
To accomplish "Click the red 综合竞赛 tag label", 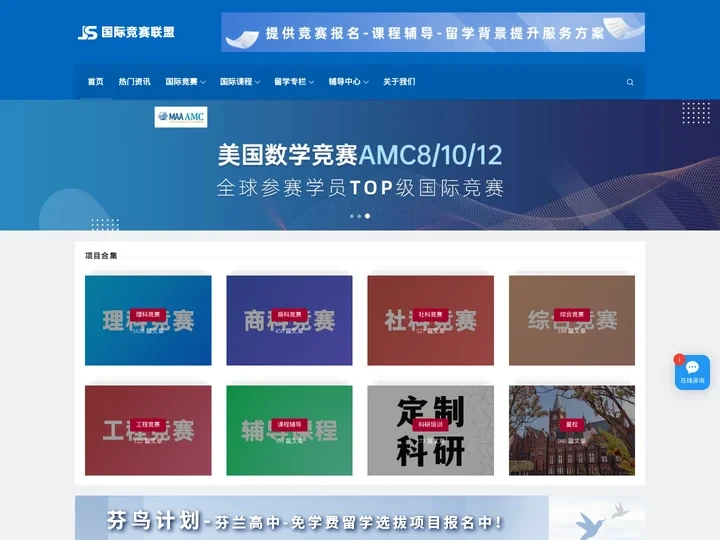I will pos(572,315).
